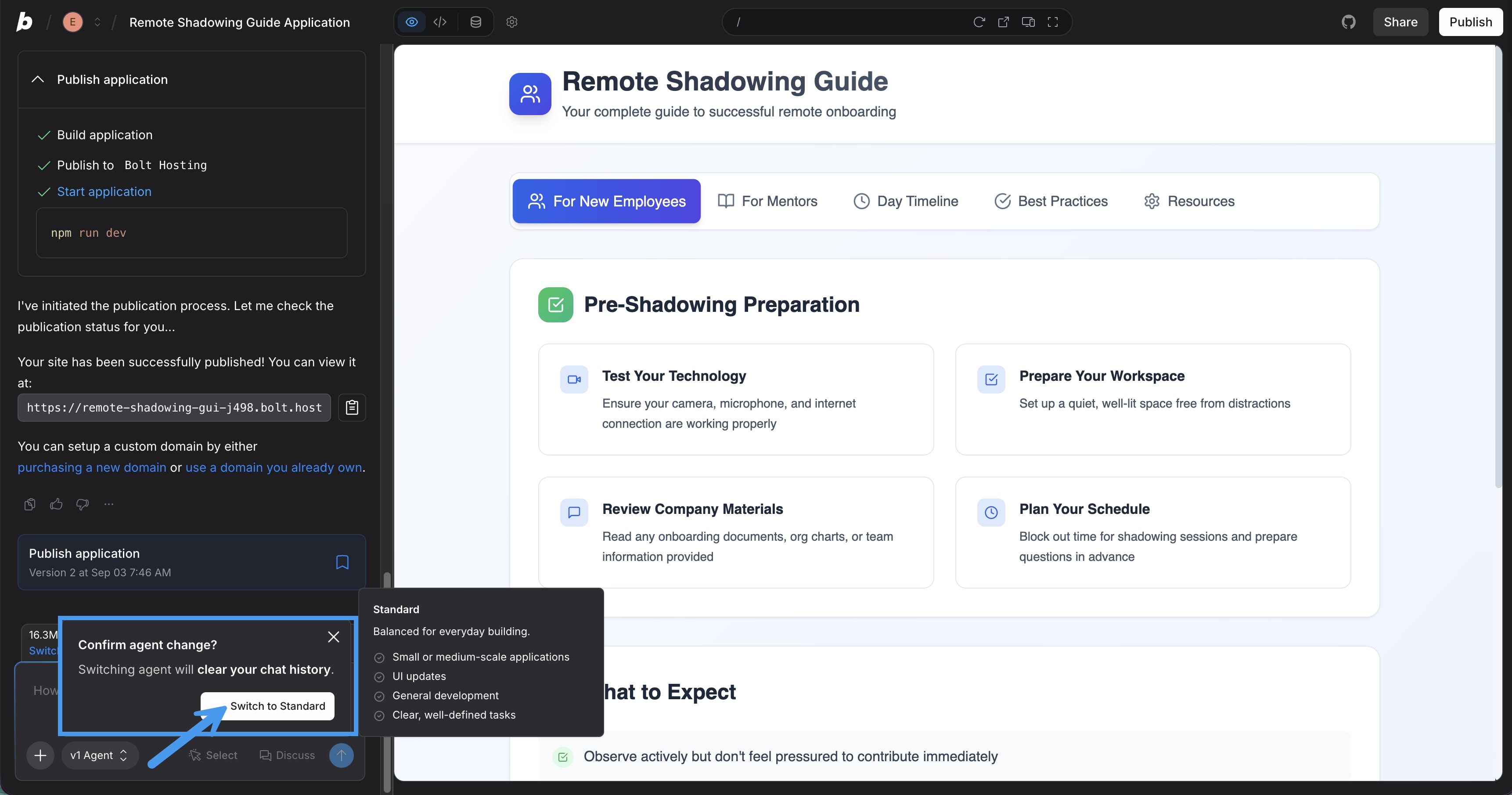Click the Publish button in header
Image resolution: width=1512 pixels, height=795 pixels.
[1470, 22]
